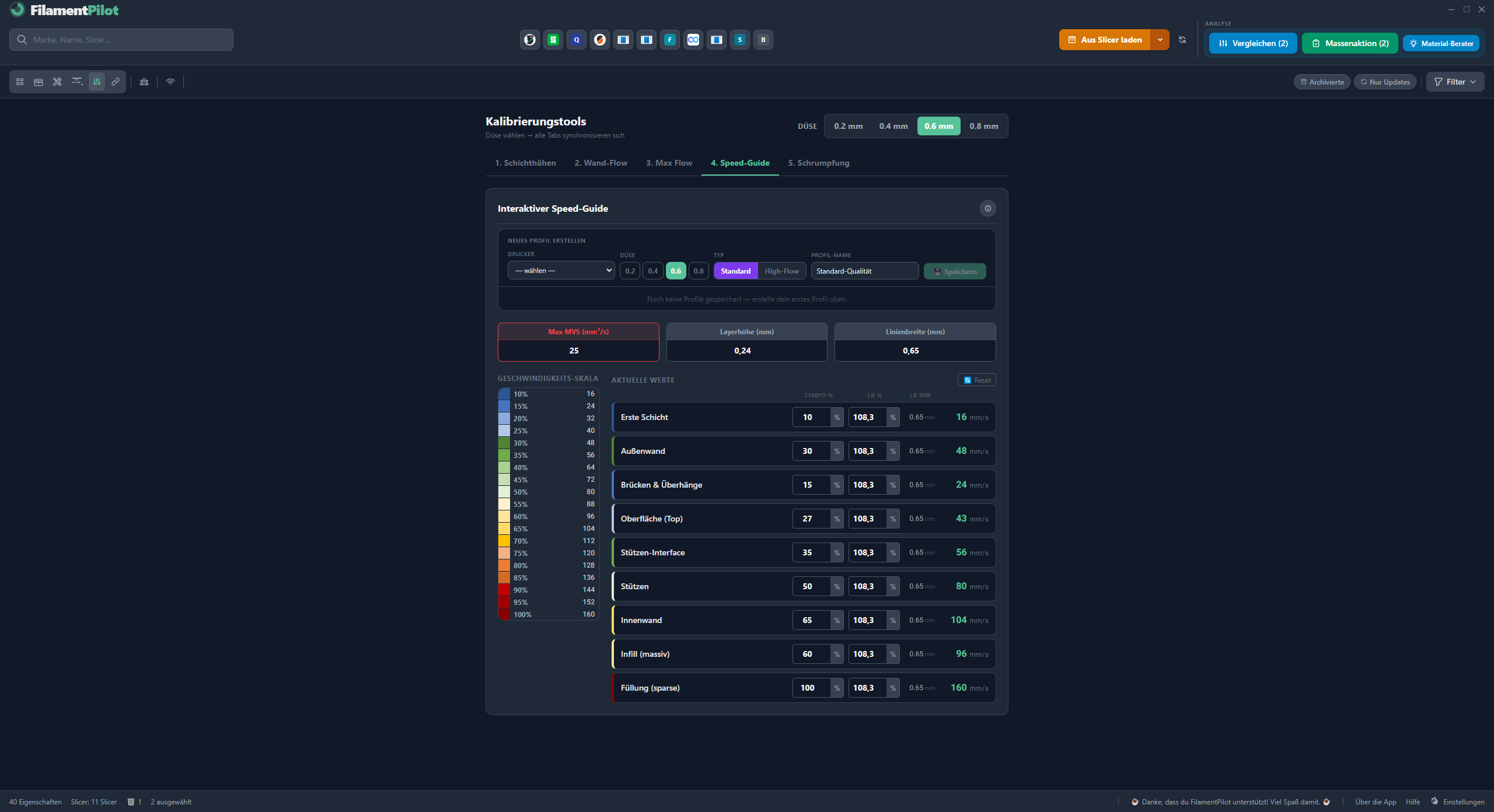Image resolution: width=1494 pixels, height=812 pixels.
Task: Open the 5. Schrumpfung tab
Action: (x=819, y=163)
